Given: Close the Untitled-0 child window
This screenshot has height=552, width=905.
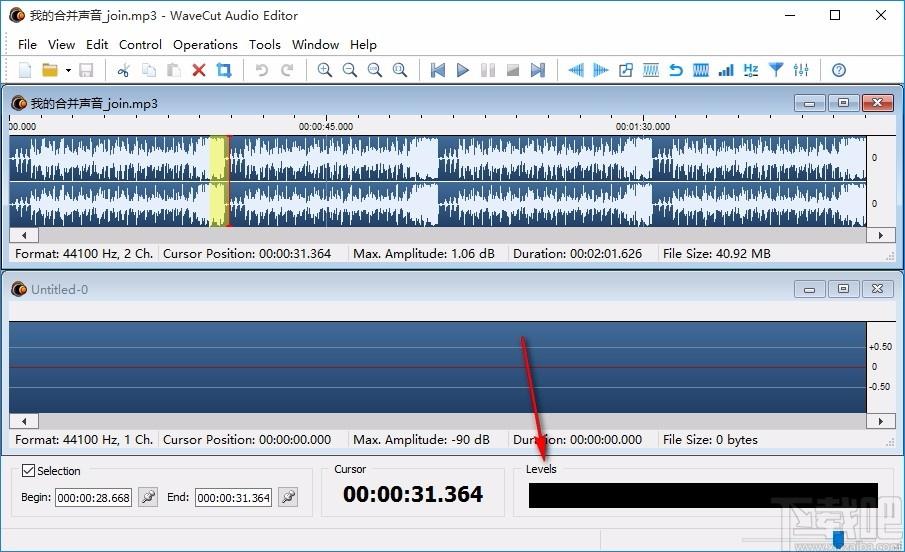Looking at the screenshot, I should click(x=877, y=289).
